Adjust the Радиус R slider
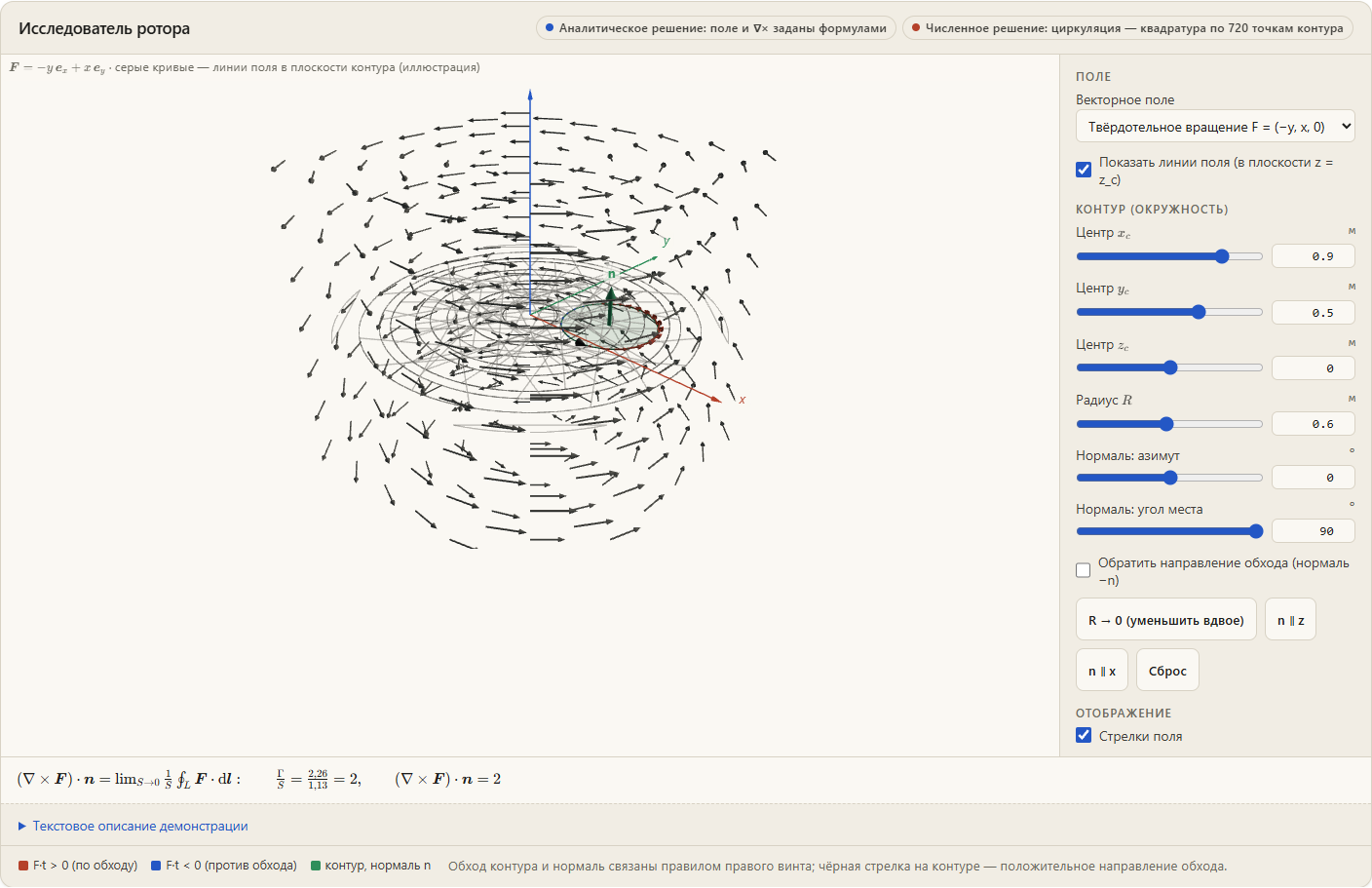The image size is (1372, 888). coord(1169,424)
